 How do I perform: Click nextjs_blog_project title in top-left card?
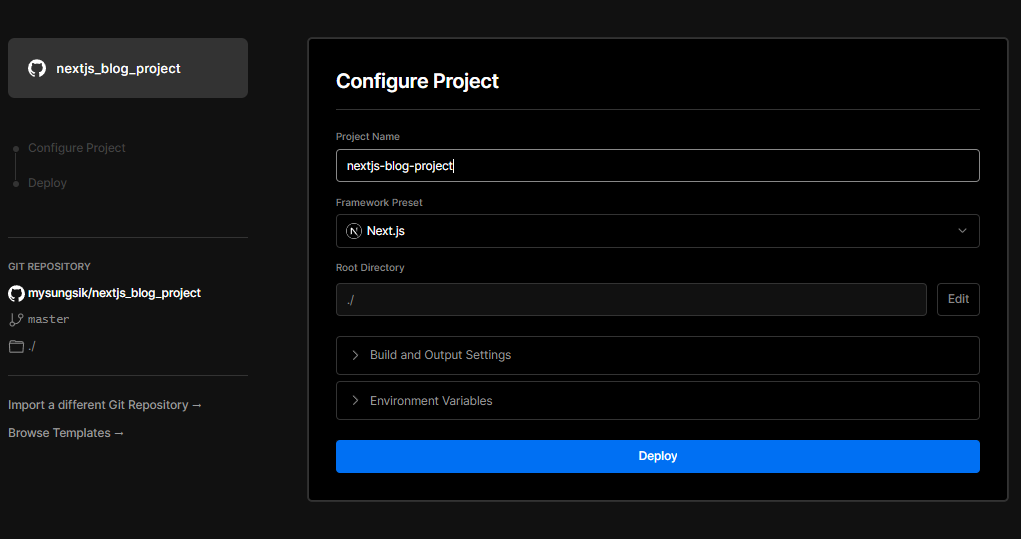[x=119, y=68]
